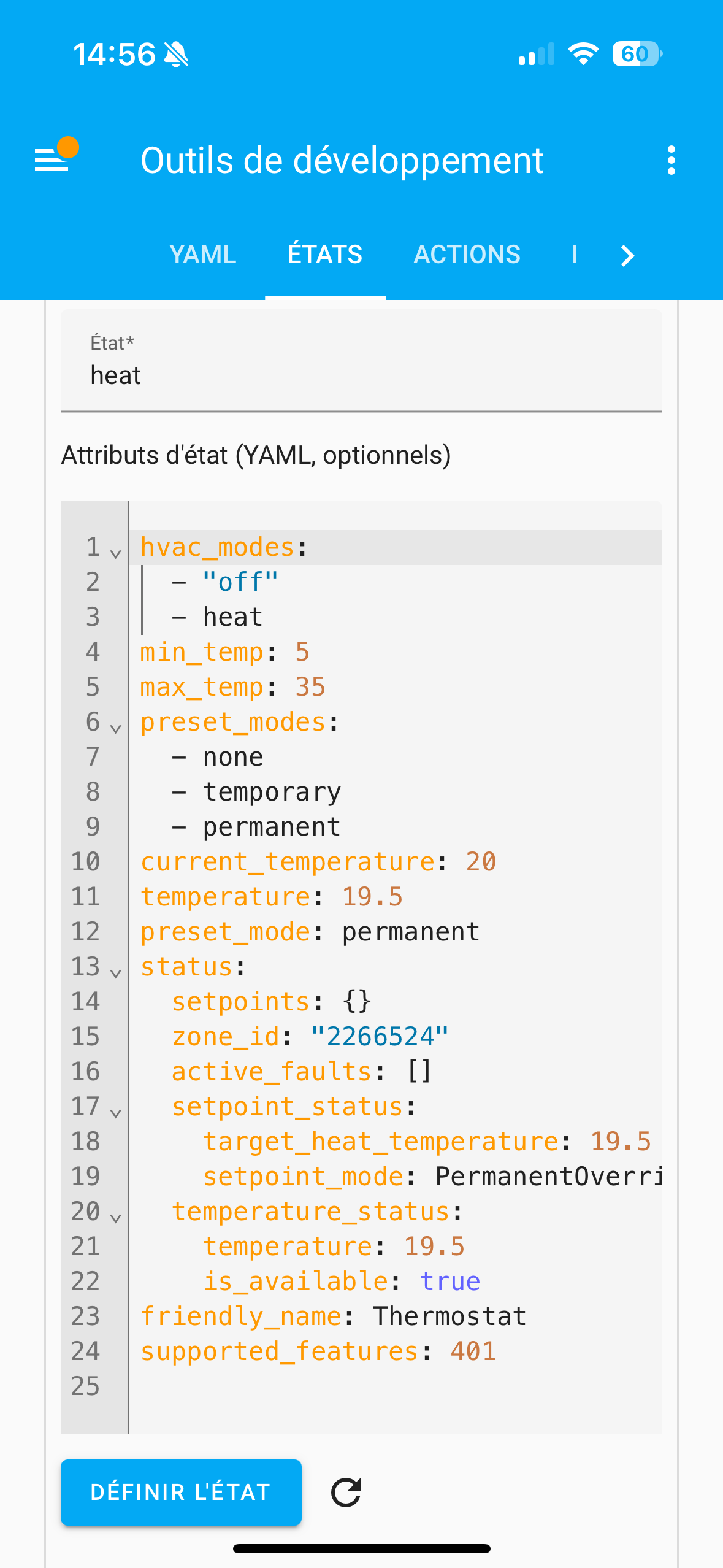Open the sidebar hamburger menu

pyautogui.click(x=52, y=161)
